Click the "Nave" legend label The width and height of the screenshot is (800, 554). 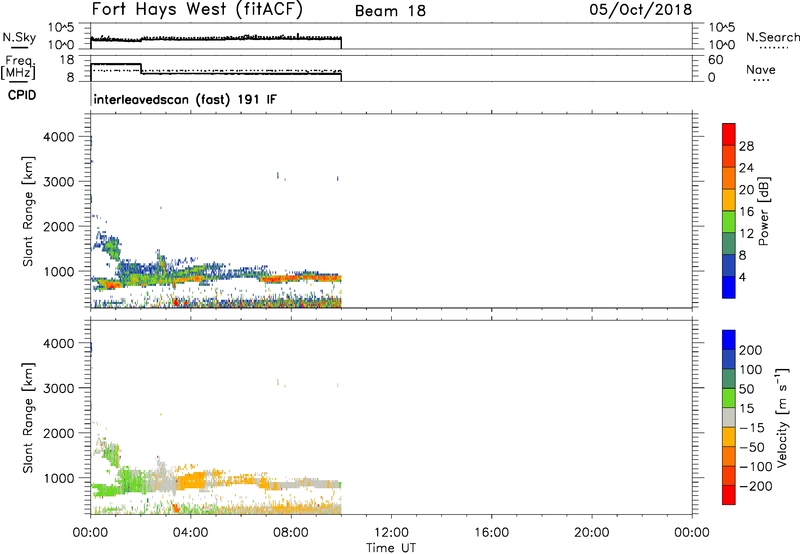point(761,69)
